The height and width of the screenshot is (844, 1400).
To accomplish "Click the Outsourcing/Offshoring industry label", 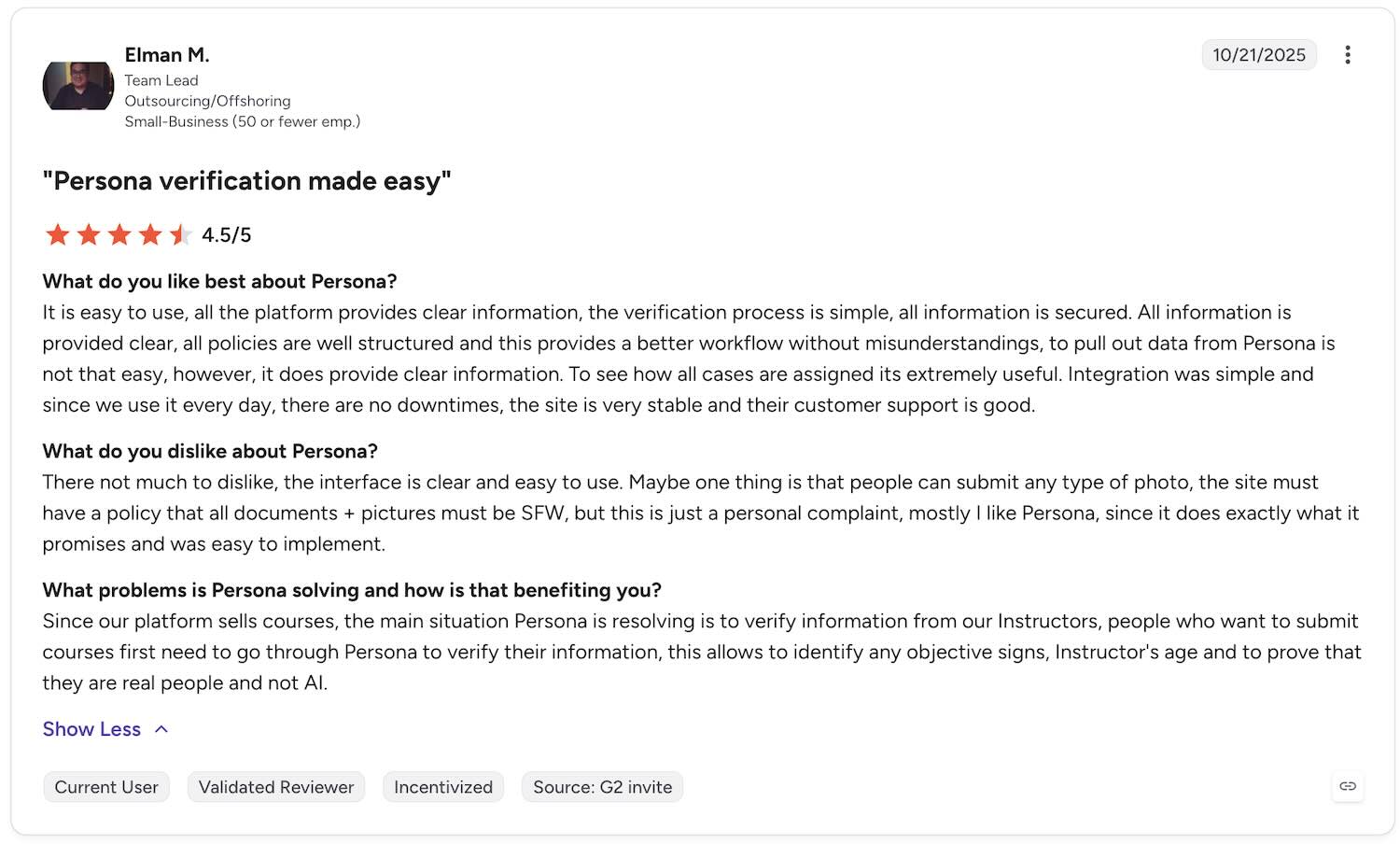I will pos(207,101).
